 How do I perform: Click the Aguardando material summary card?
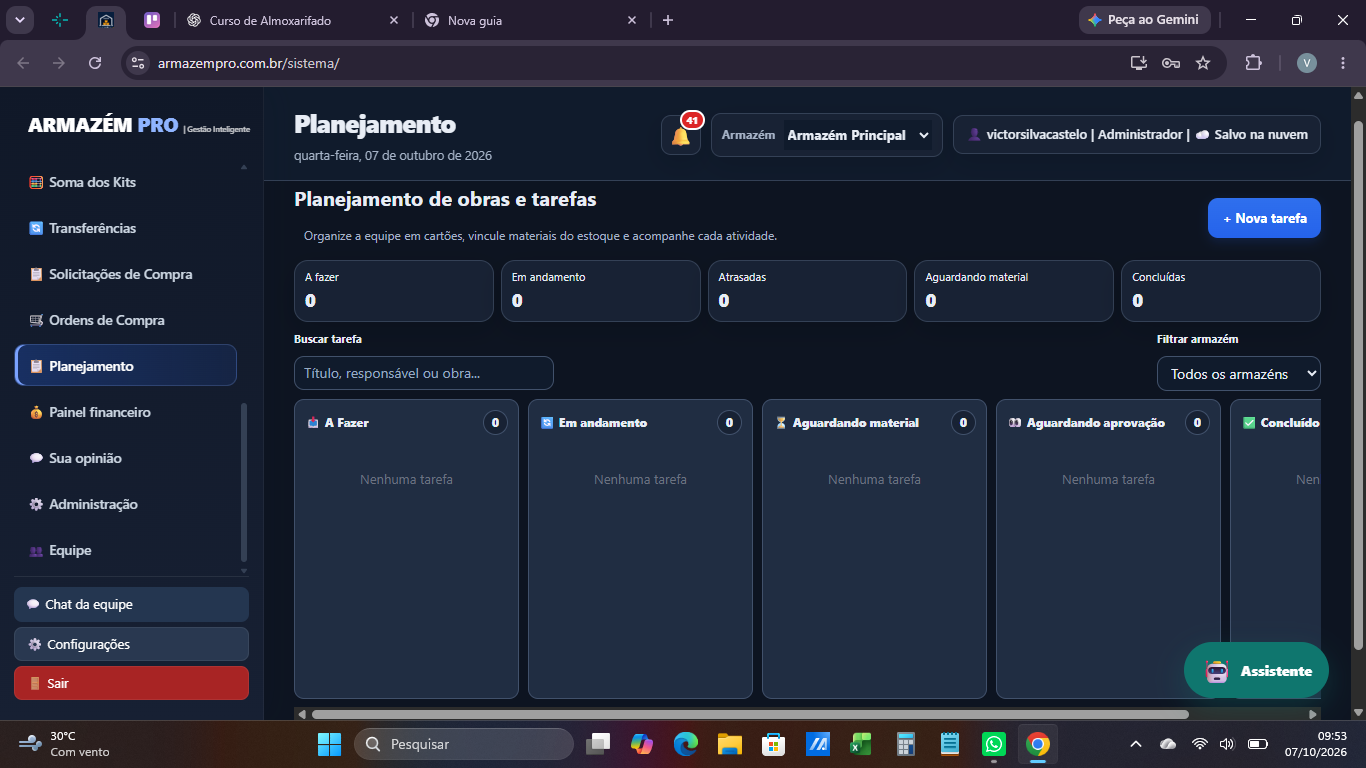click(x=1013, y=291)
